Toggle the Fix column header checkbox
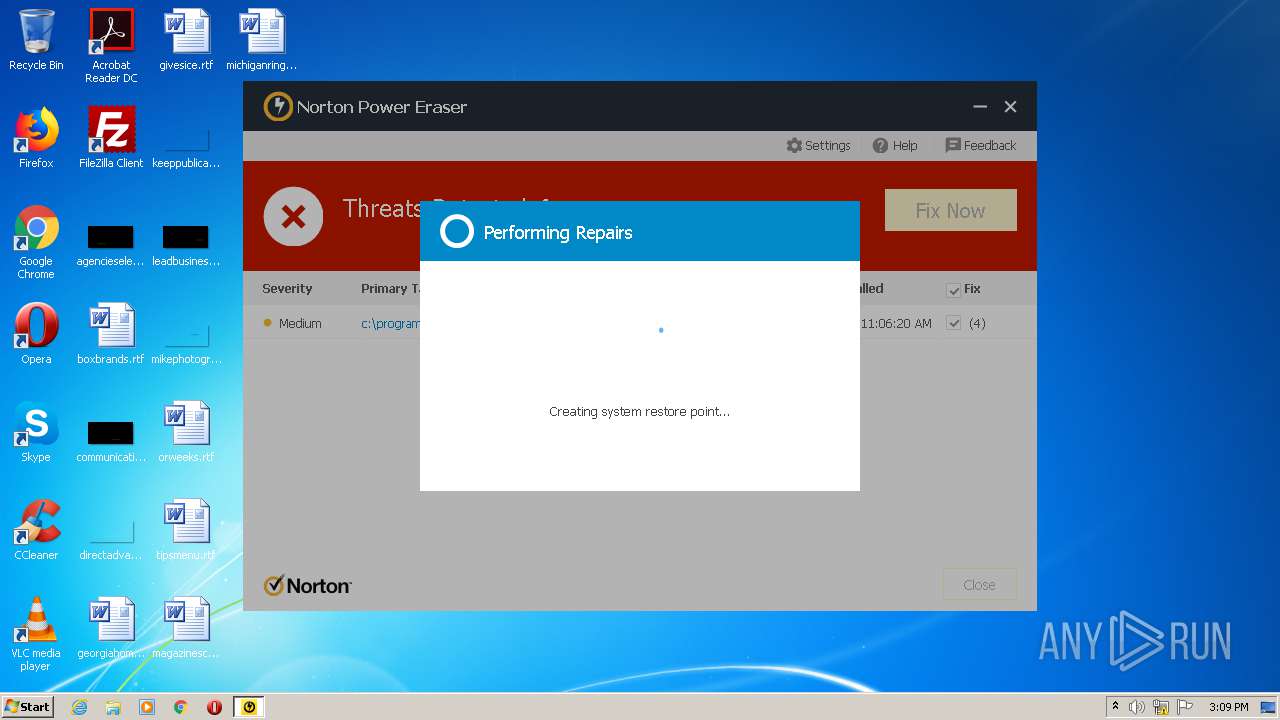The width and height of the screenshot is (1280, 720). pyautogui.click(x=953, y=290)
